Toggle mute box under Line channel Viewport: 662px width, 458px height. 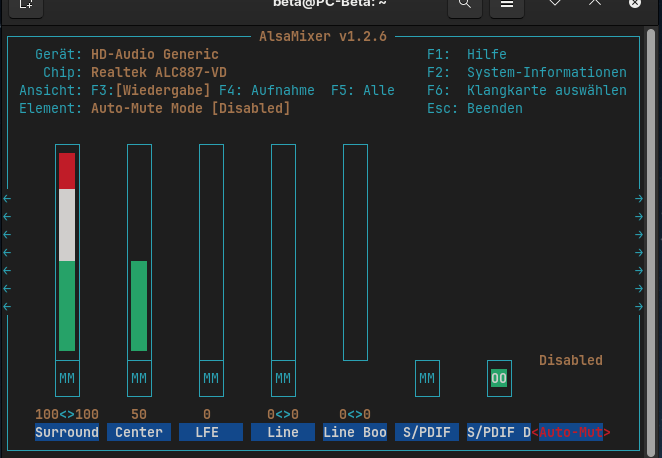[283, 378]
